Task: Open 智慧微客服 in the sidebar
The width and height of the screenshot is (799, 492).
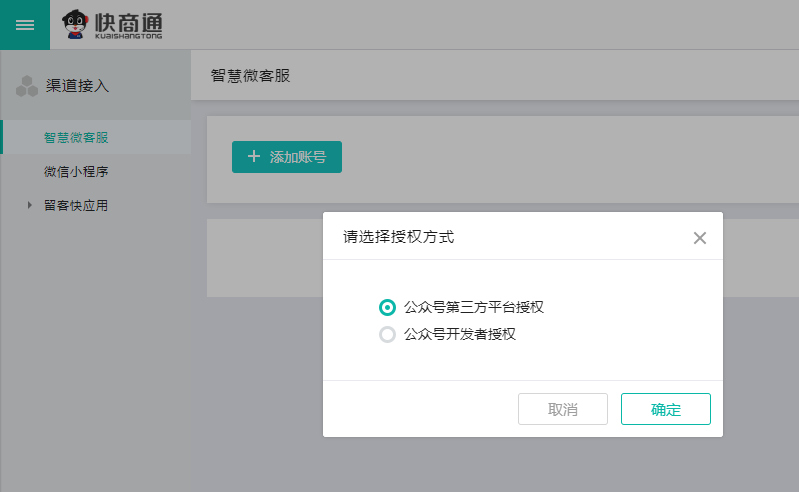Action: (x=76, y=137)
